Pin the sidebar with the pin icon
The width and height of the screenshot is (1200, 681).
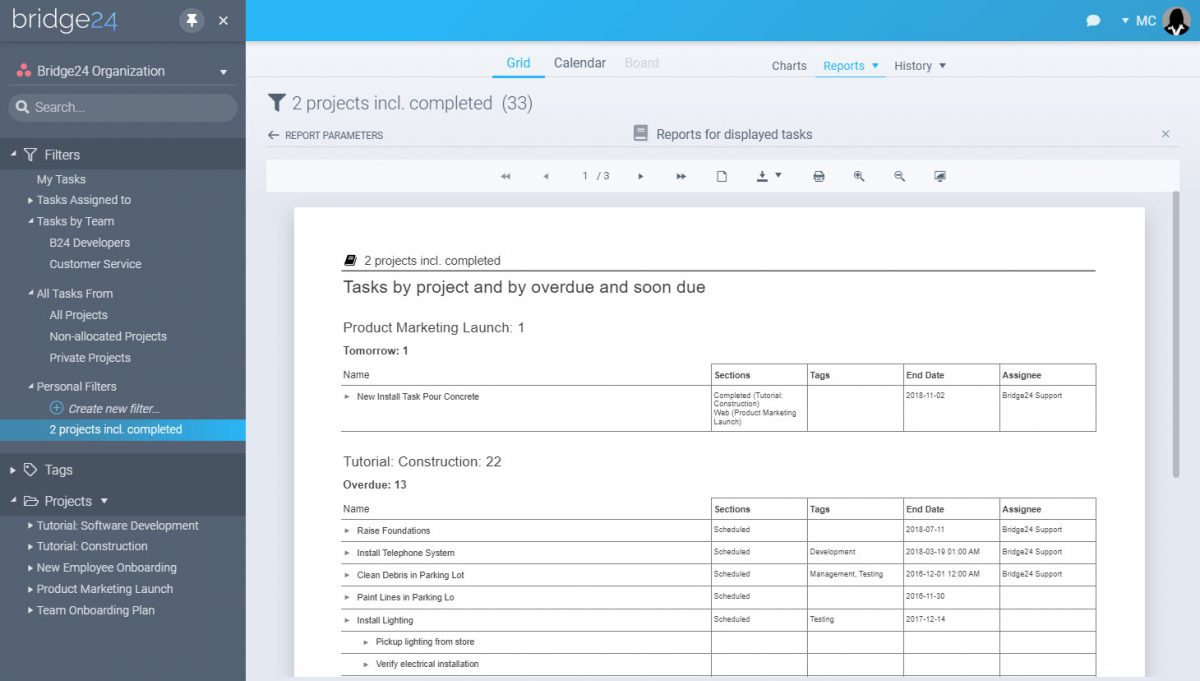[x=192, y=20]
